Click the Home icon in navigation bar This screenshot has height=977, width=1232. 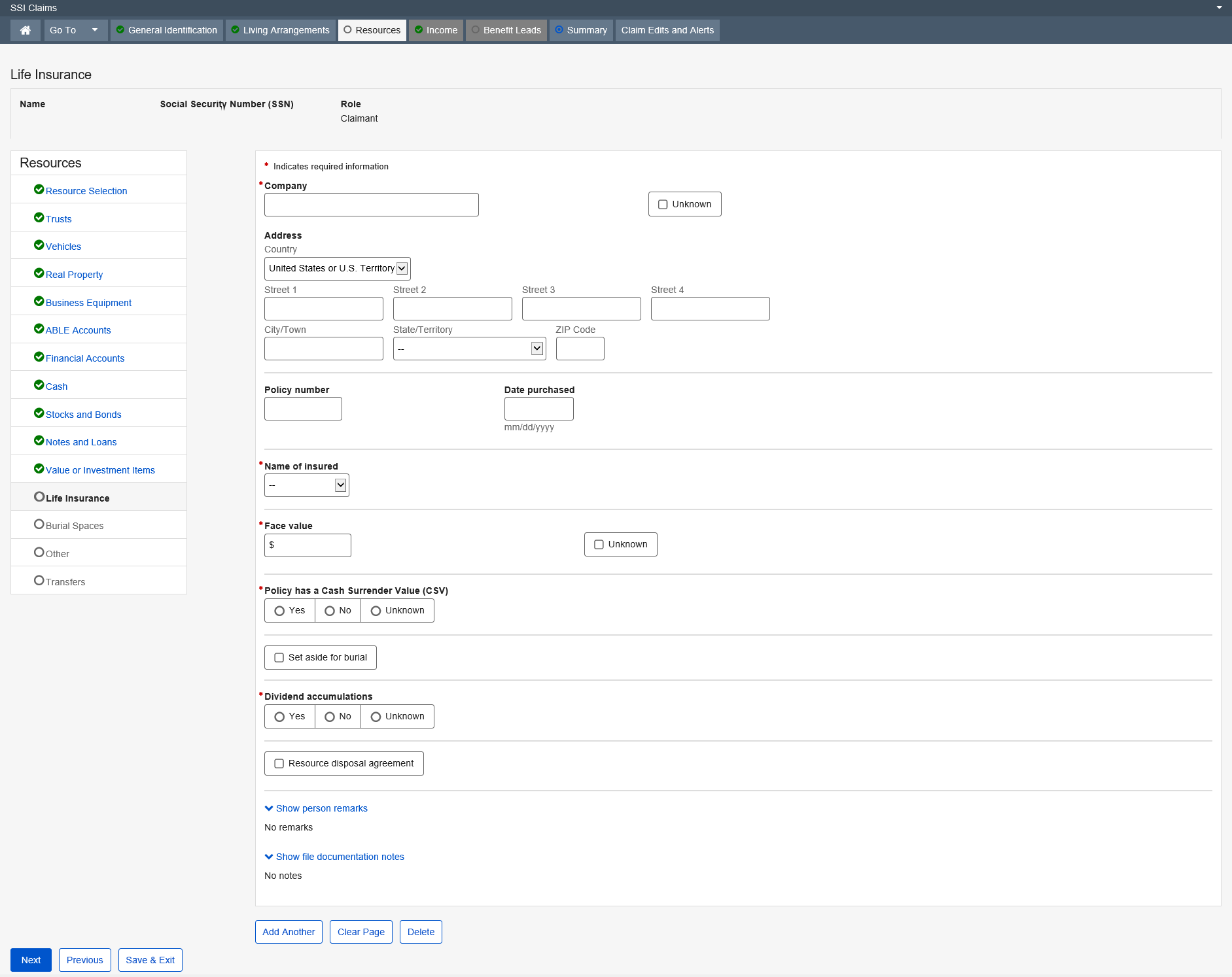(26, 30)
